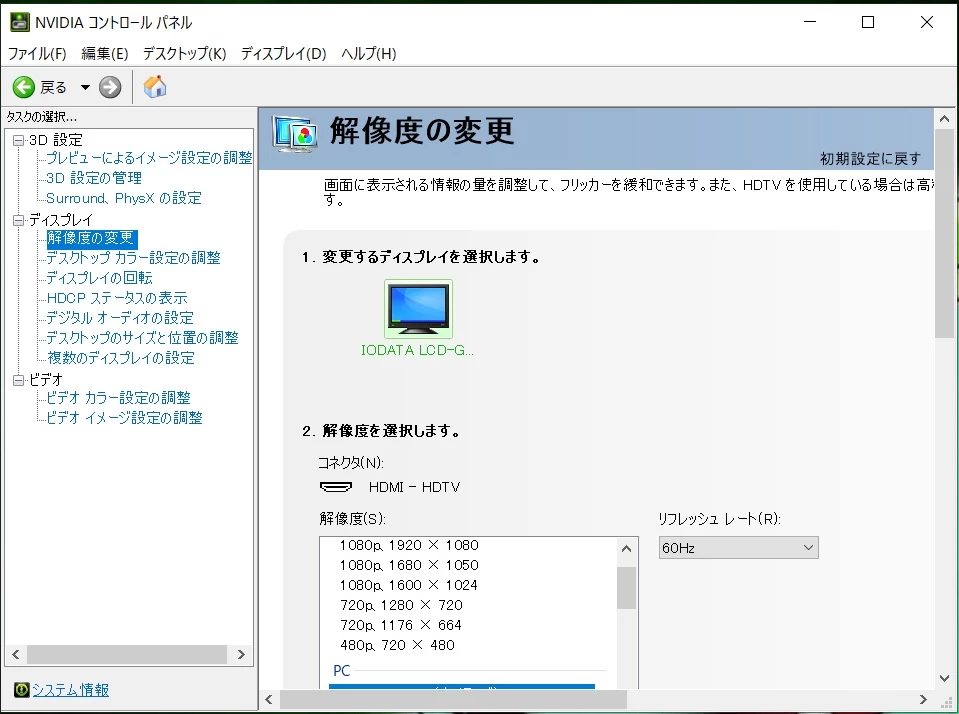Select resolution 720p, 1176 × 664
959x714 pixels.
[401, 625]
